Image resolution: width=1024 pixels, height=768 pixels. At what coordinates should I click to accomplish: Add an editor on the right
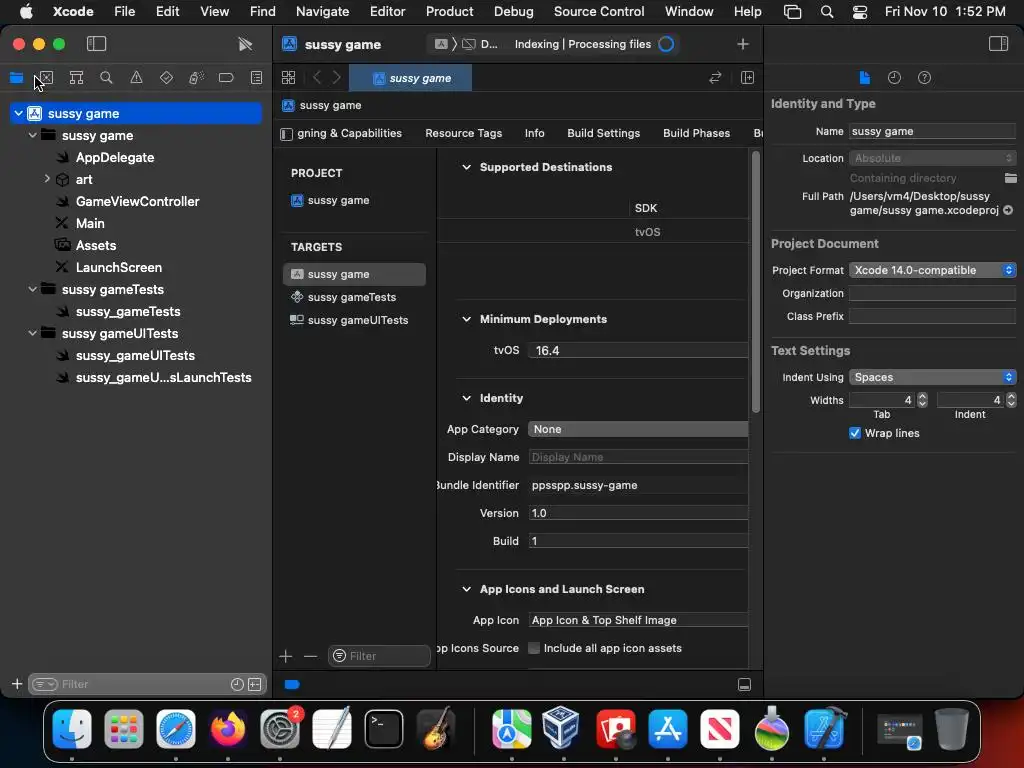coord(748,78)
